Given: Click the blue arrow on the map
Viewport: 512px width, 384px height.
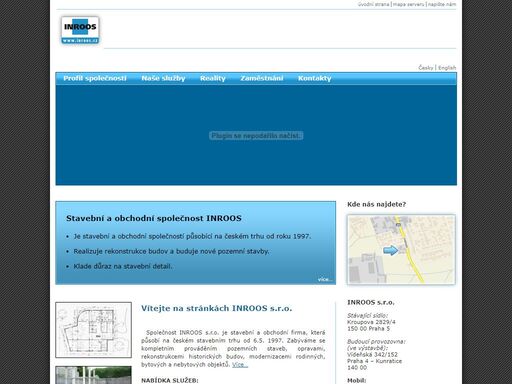Looking at the screenshot, I should tap(390, 250).
